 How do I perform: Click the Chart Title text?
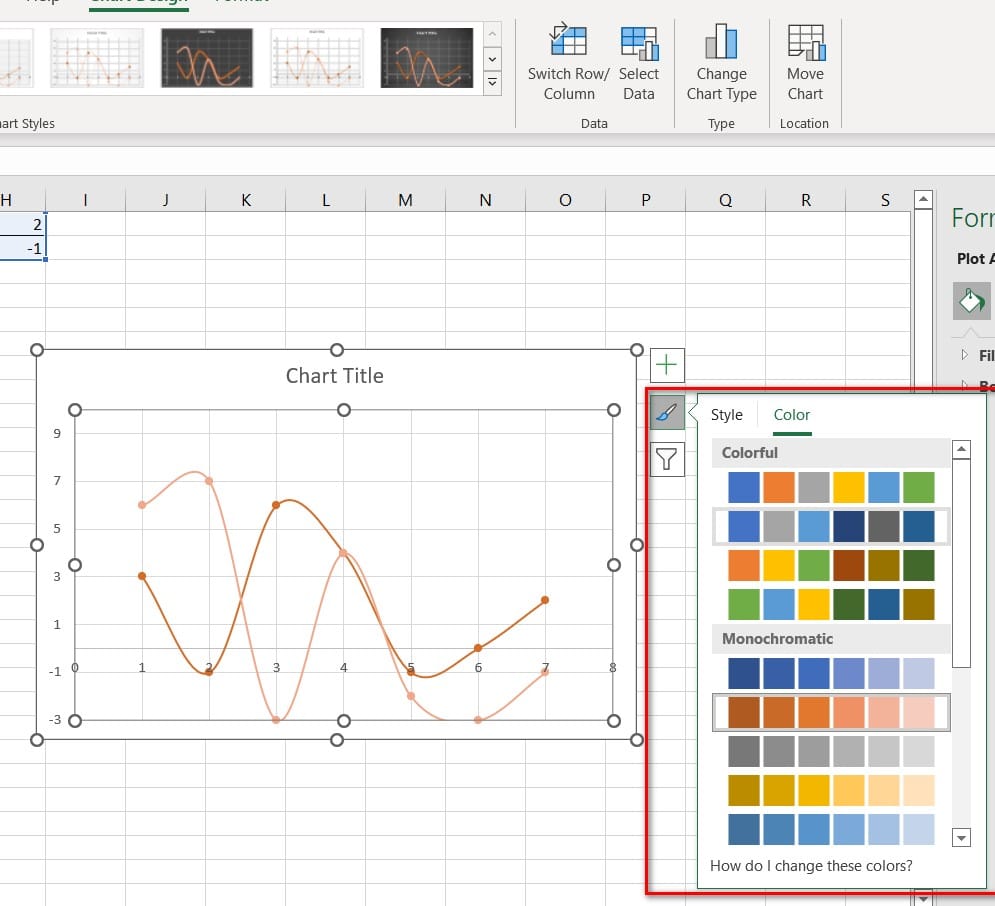[334, 376]
